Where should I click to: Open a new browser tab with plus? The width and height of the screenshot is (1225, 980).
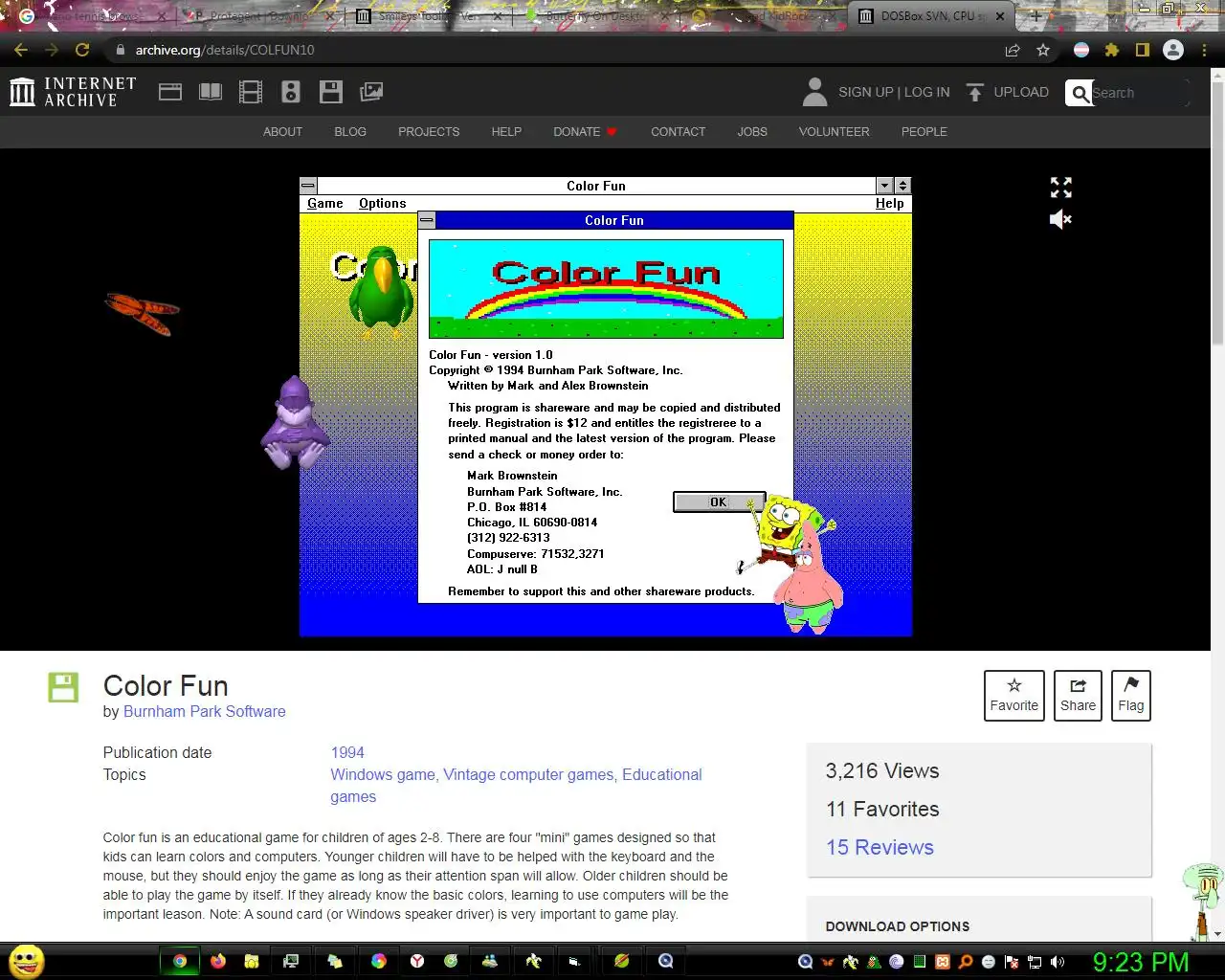tap(1036, 16)
